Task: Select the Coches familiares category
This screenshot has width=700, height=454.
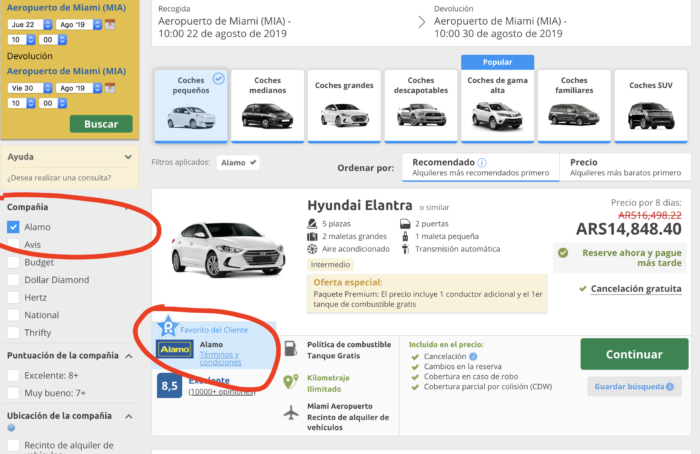Action: click(574, 106)
